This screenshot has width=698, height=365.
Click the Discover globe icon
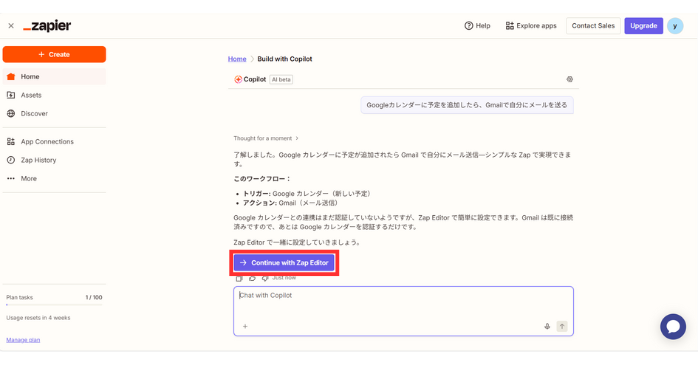point(11,114)
